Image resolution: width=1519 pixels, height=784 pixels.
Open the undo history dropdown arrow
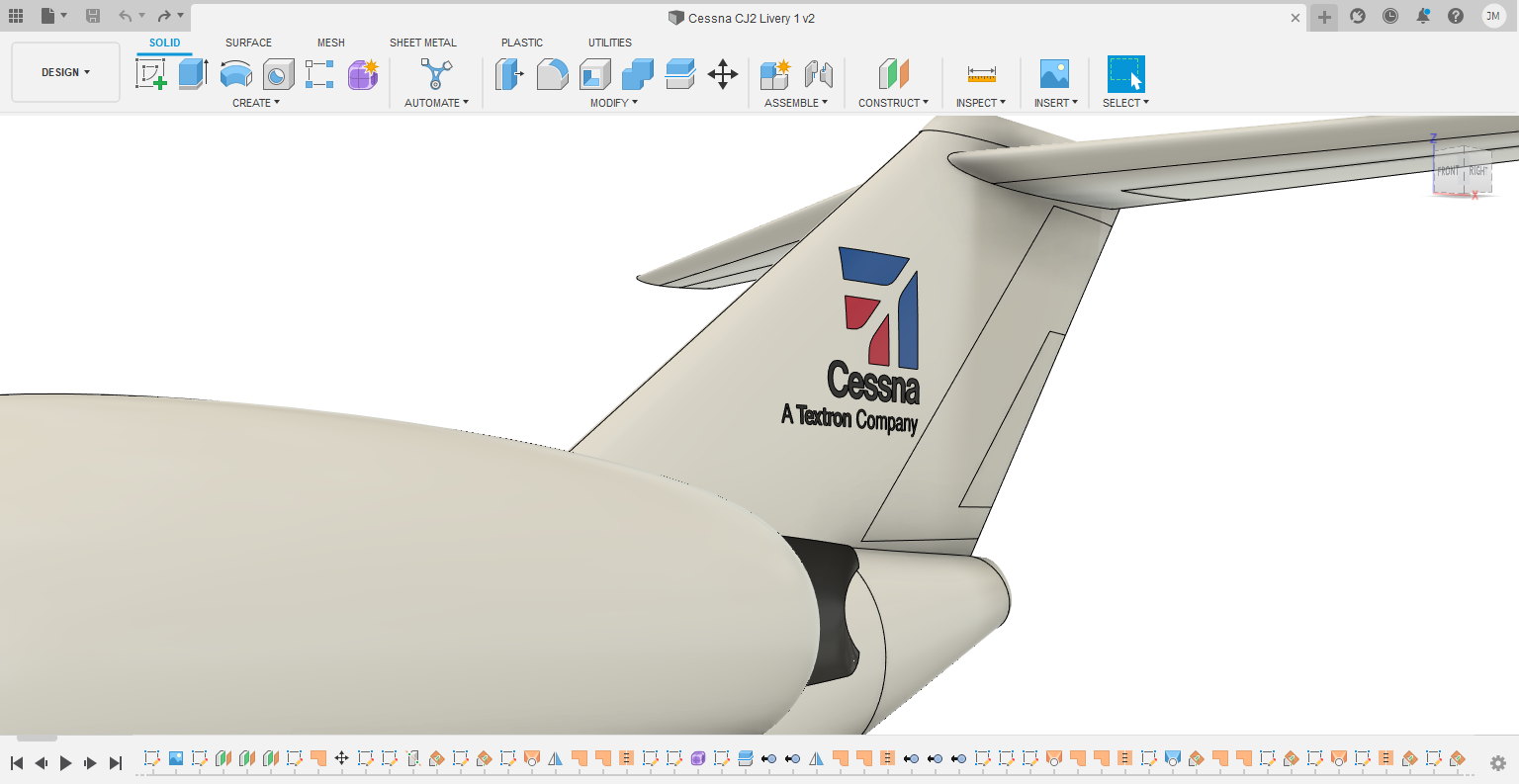[x=141, y=16]
